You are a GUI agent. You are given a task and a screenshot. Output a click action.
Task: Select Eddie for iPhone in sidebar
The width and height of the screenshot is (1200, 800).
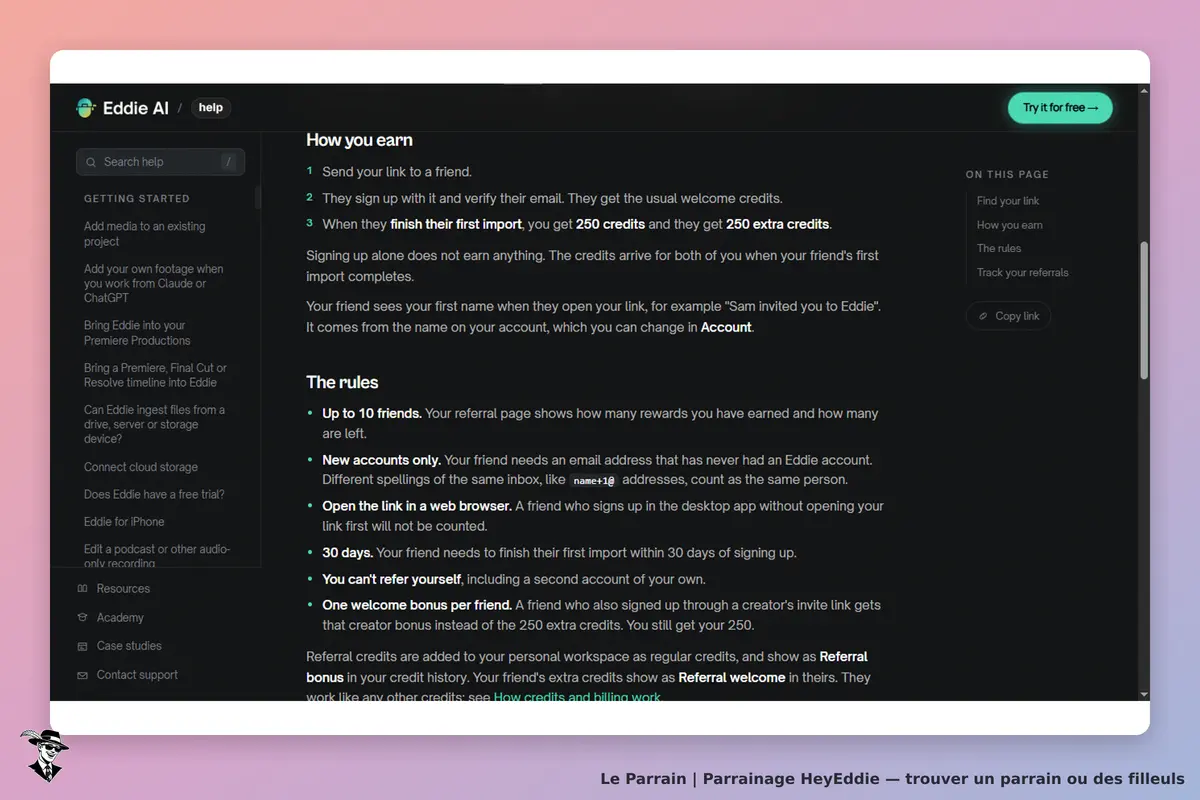point(124,522)
